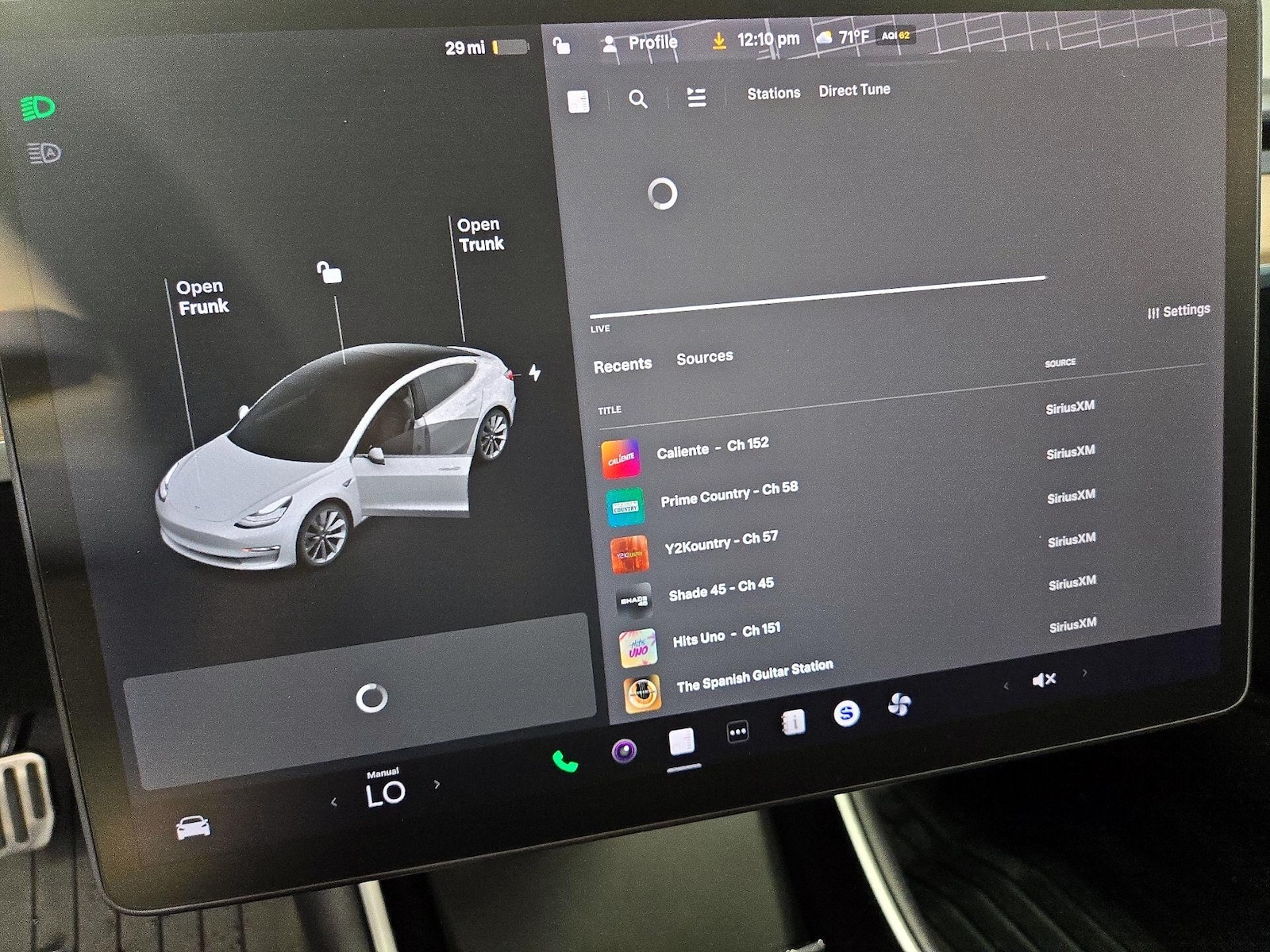Click the live playback progress bar
Image resolution: width=1270 pixels, height=952 pixels.
pyautogui.click(x=818, y=297)
